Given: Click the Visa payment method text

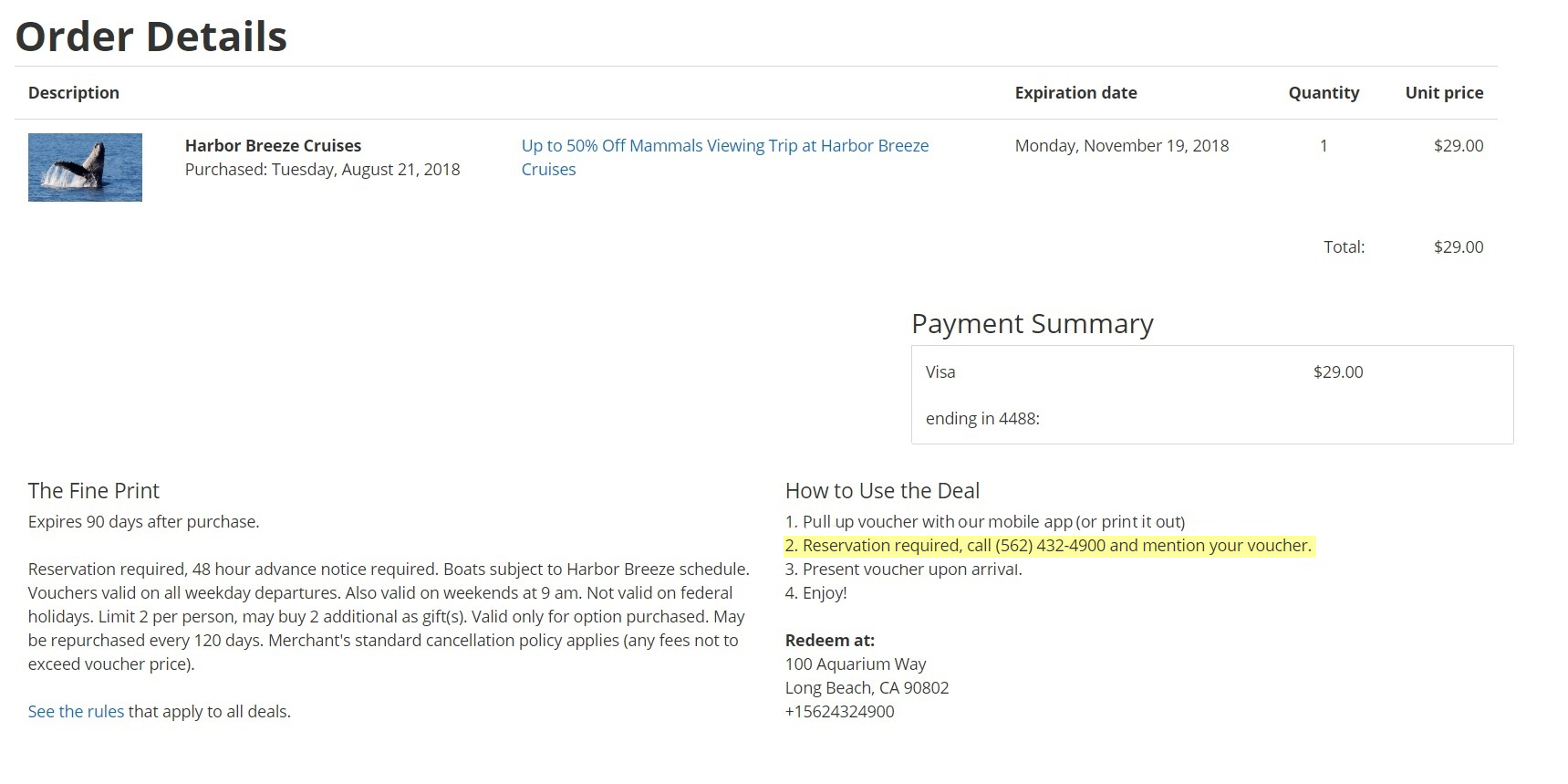Looking at the screenshot, I should coord(940,371).
